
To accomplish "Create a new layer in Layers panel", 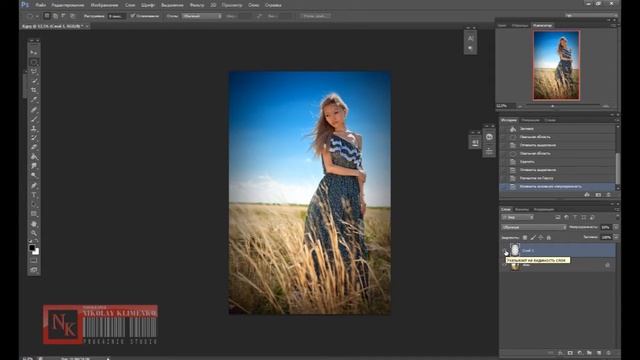I will tap(599, 353).
